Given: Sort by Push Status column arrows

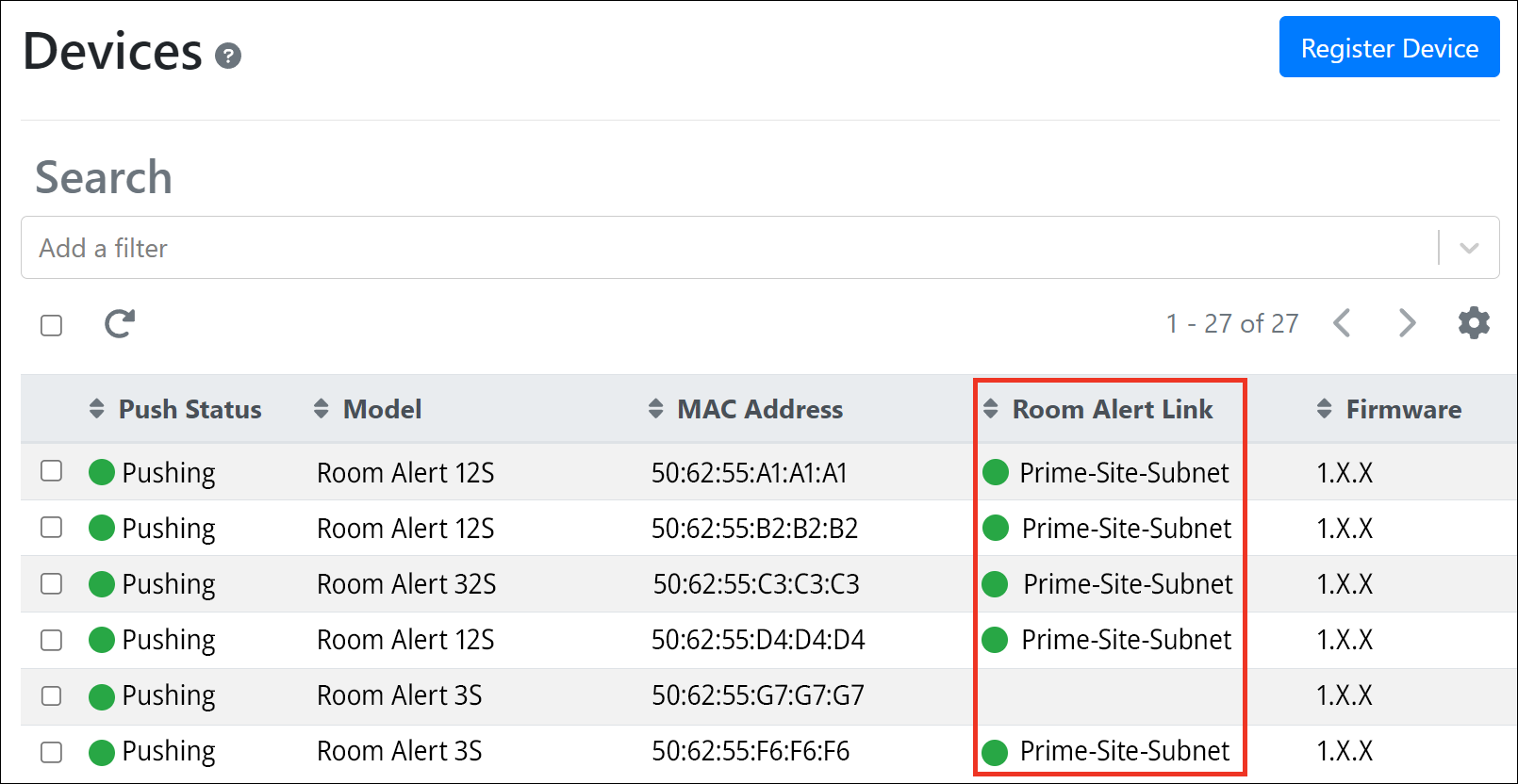Looking at the screenshot, I should tap(97, 409).
